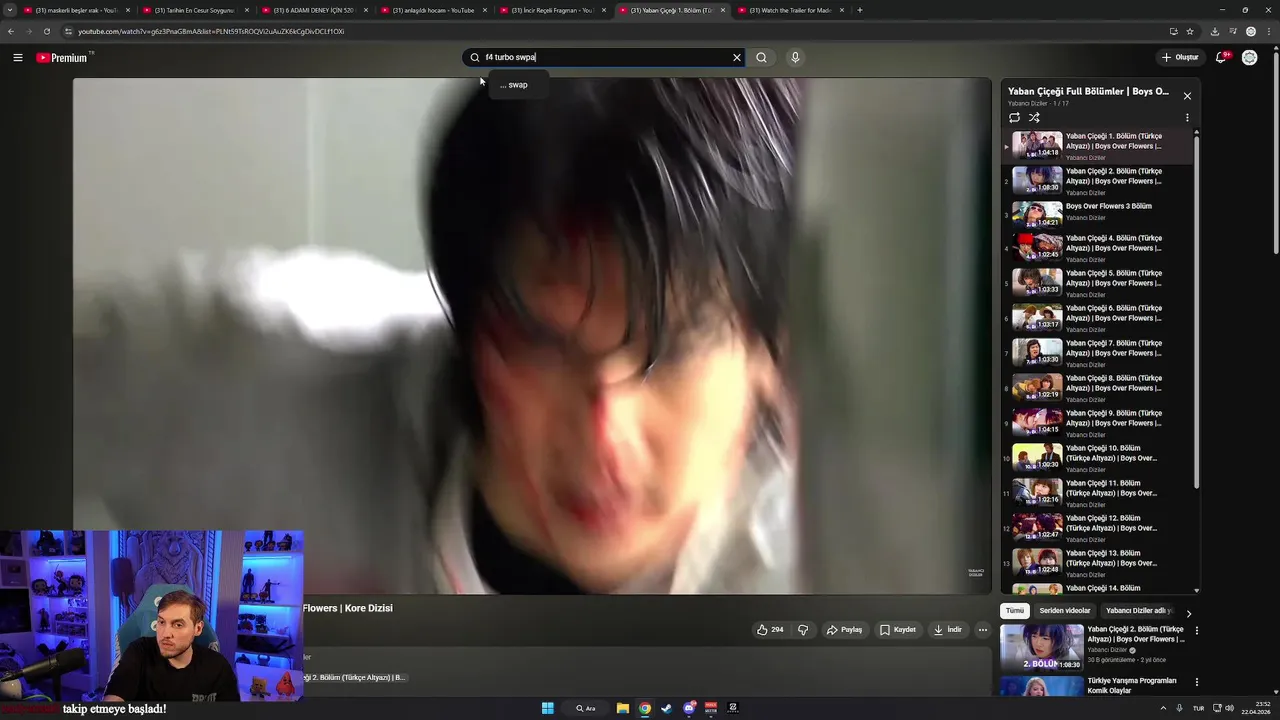Select the Seriden videolar filter chip
1280x720 pixels.
[1065, 611]
